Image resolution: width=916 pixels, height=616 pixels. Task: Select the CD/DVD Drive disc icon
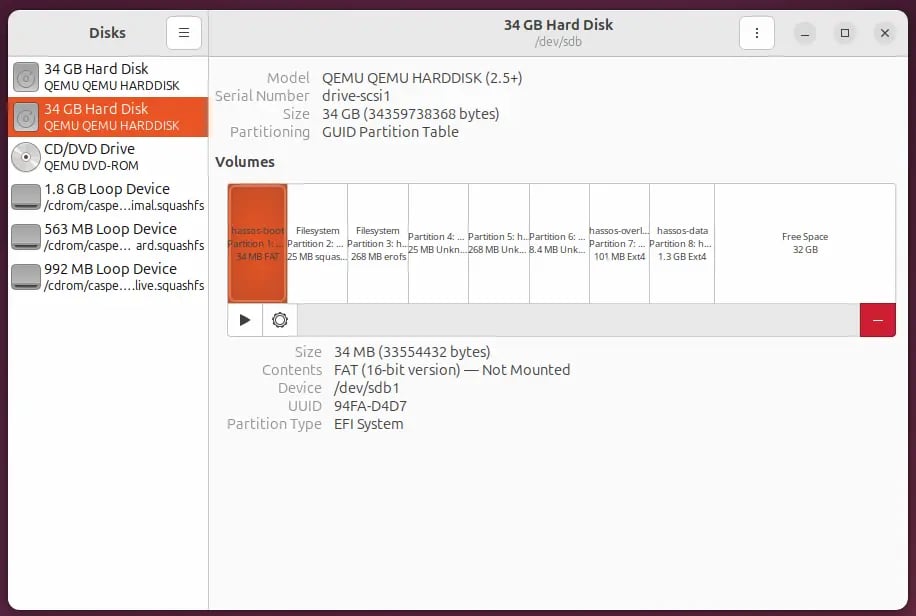[x=26, y=157]
